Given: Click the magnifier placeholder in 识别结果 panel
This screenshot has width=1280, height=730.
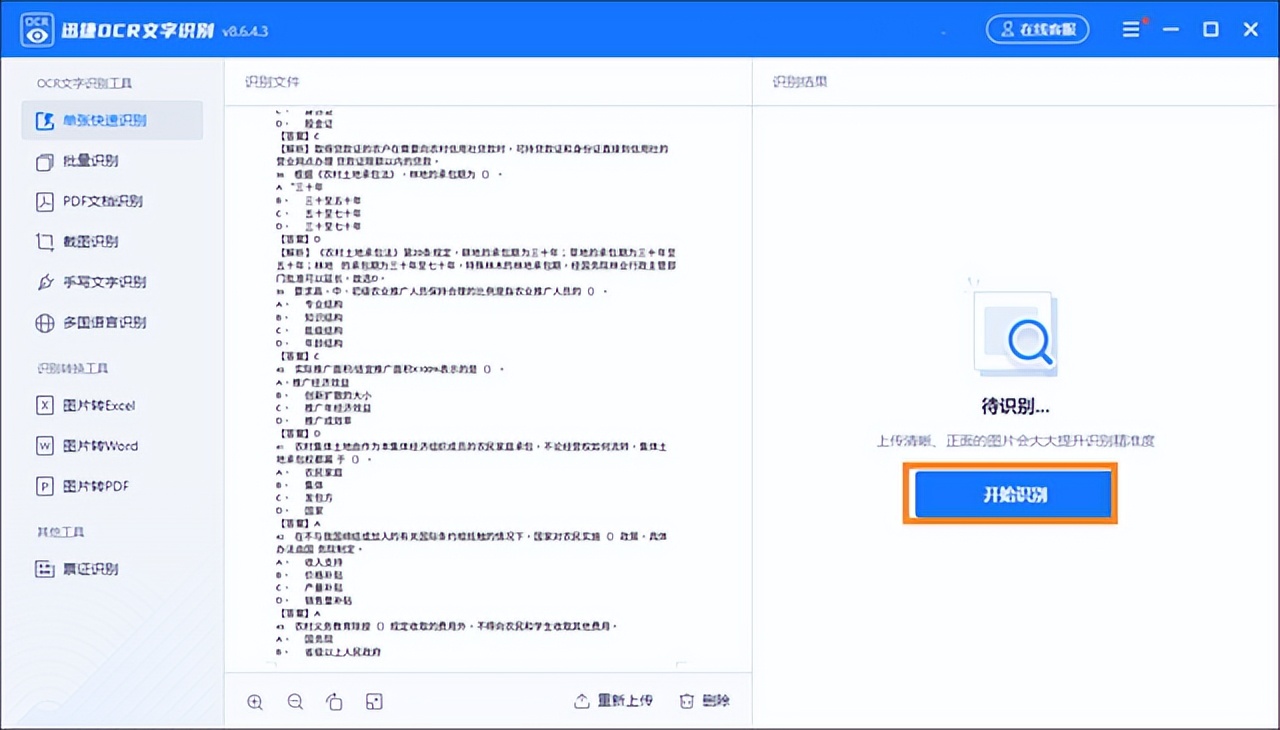Looking at the screenshot, I should (x=1013, y=334).
